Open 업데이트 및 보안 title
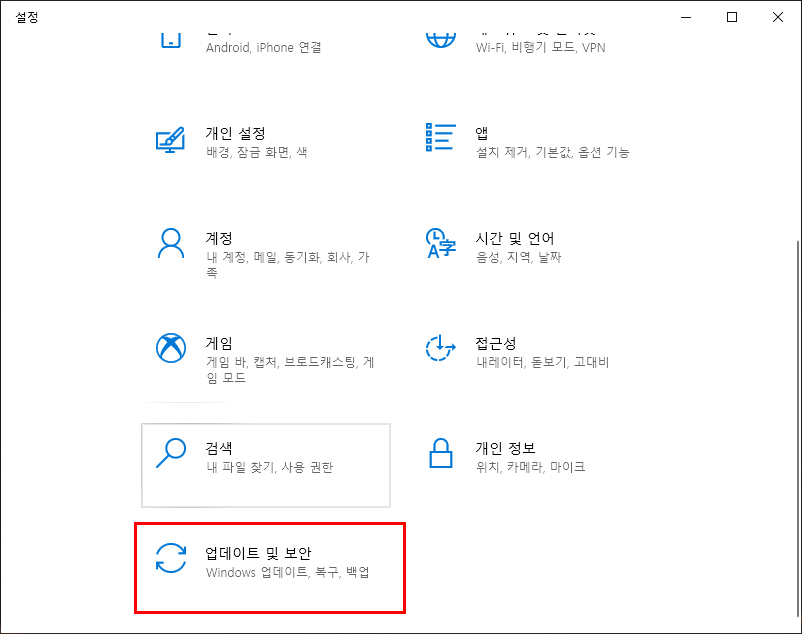The width and height of the screenshot is (802, 634). click(x=258, y=553)
